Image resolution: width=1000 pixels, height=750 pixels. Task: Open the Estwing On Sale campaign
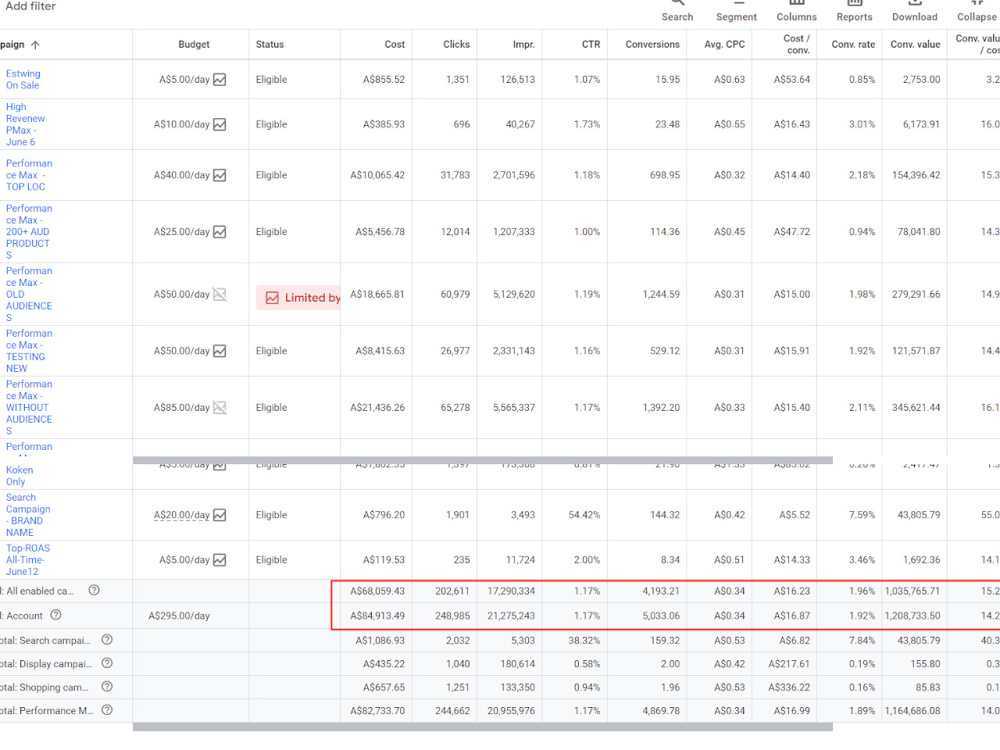[x=23, y=80]
